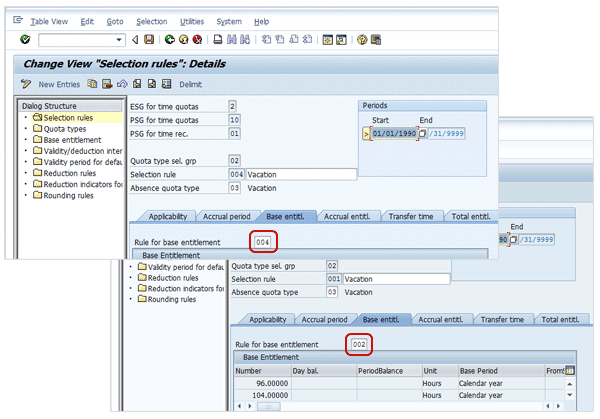Open the Edit menu

tap(87, 22)
